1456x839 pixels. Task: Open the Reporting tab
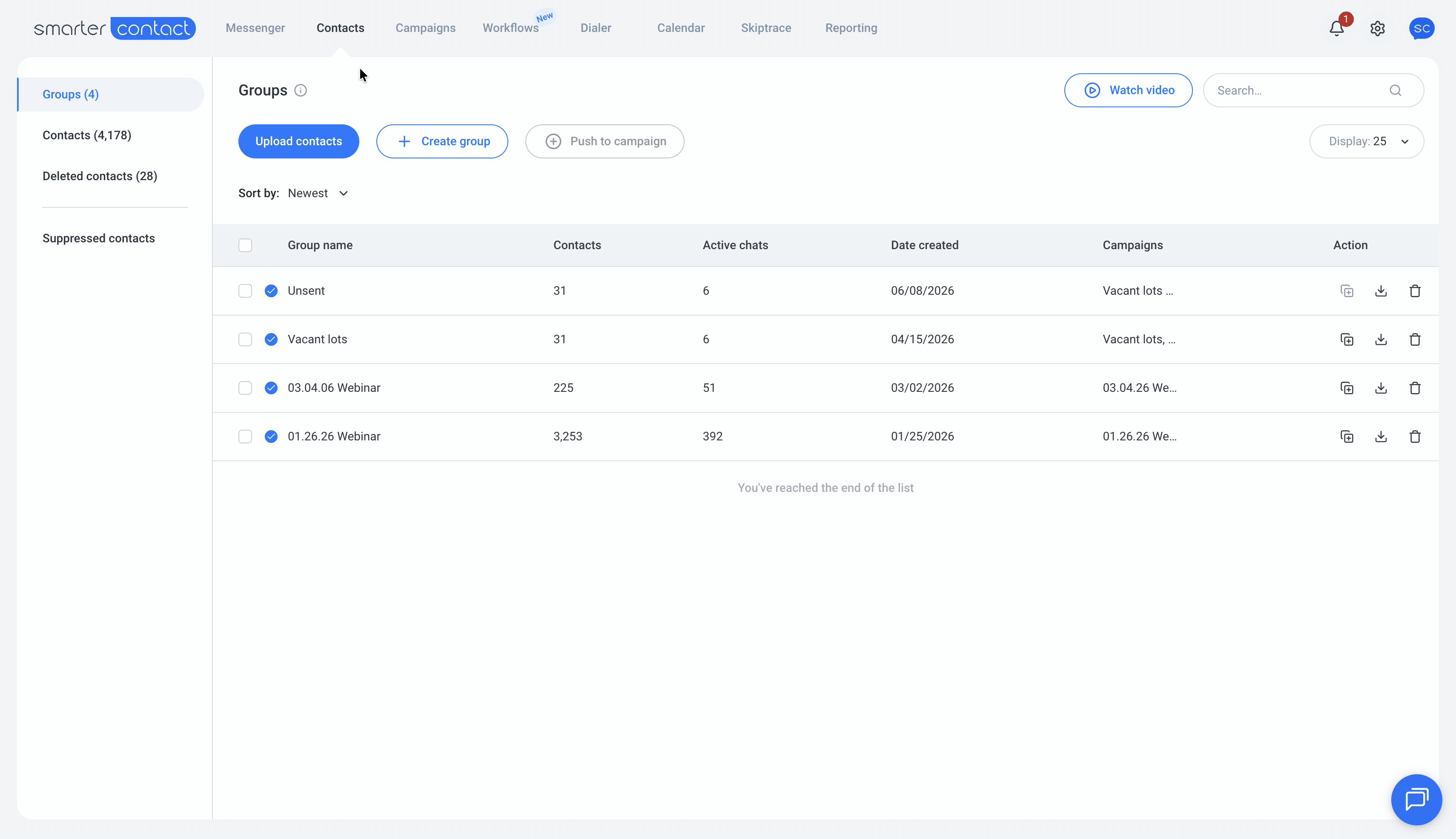click(851, 28)
